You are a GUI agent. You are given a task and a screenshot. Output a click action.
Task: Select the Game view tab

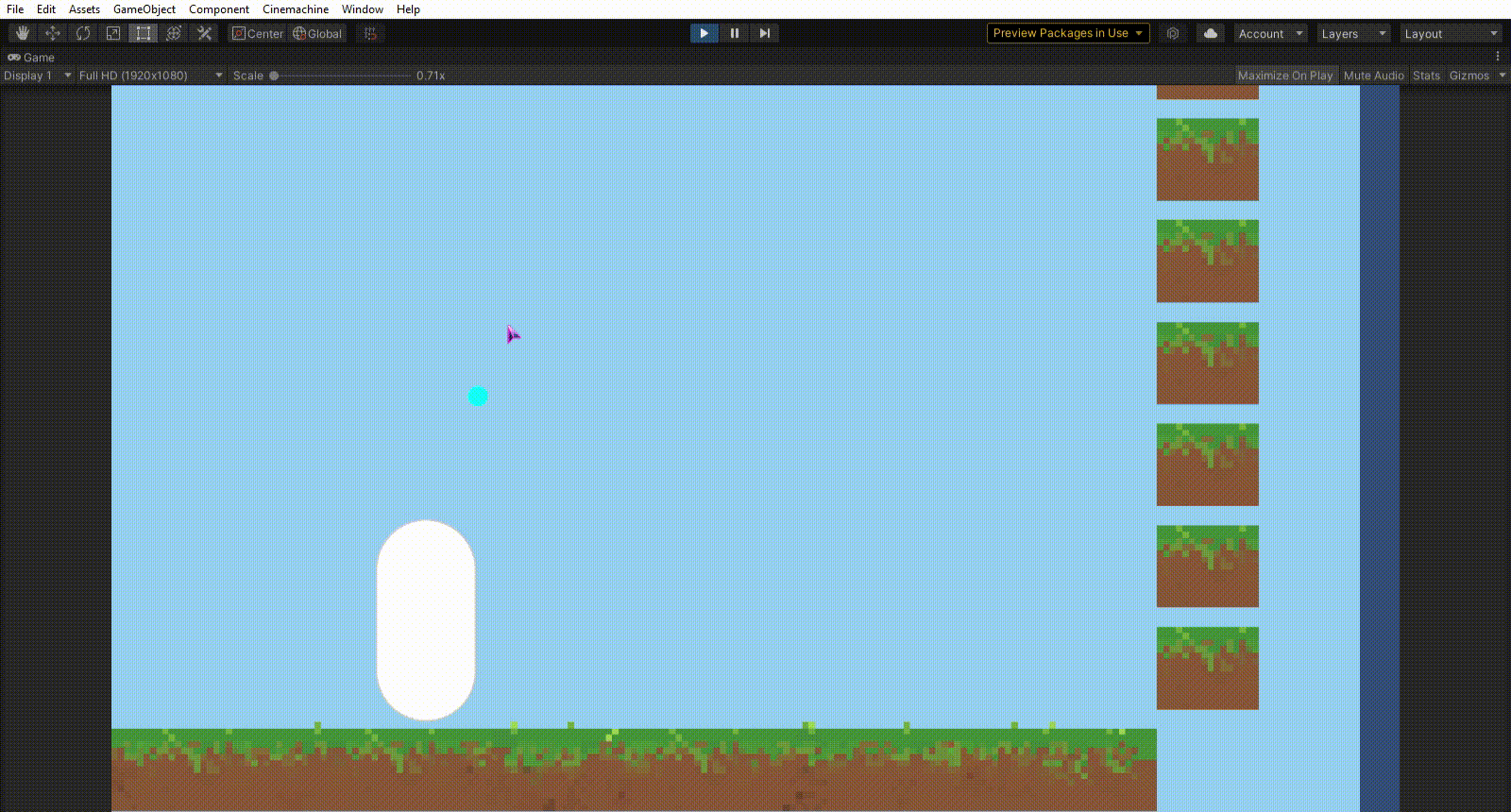pyautogui.click(x=31, y=58)
